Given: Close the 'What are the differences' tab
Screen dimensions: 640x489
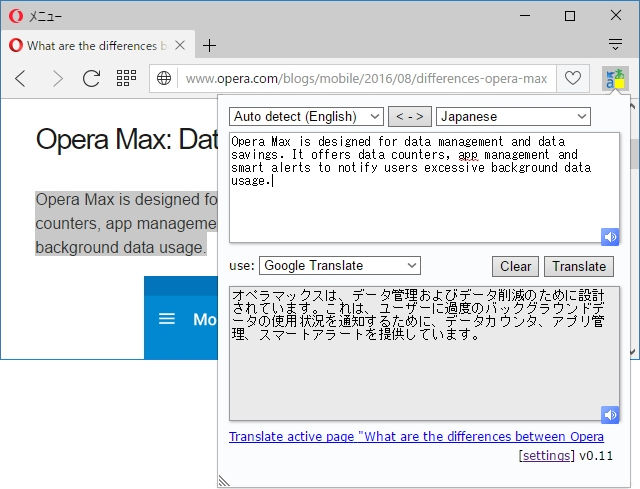Looking at the screenshot, I should click(x=180, y=45).
